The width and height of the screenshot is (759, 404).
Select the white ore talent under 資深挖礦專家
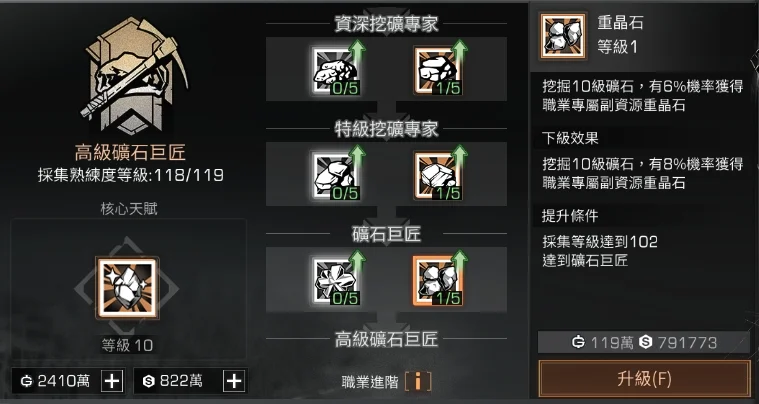(x=335, y=71)
